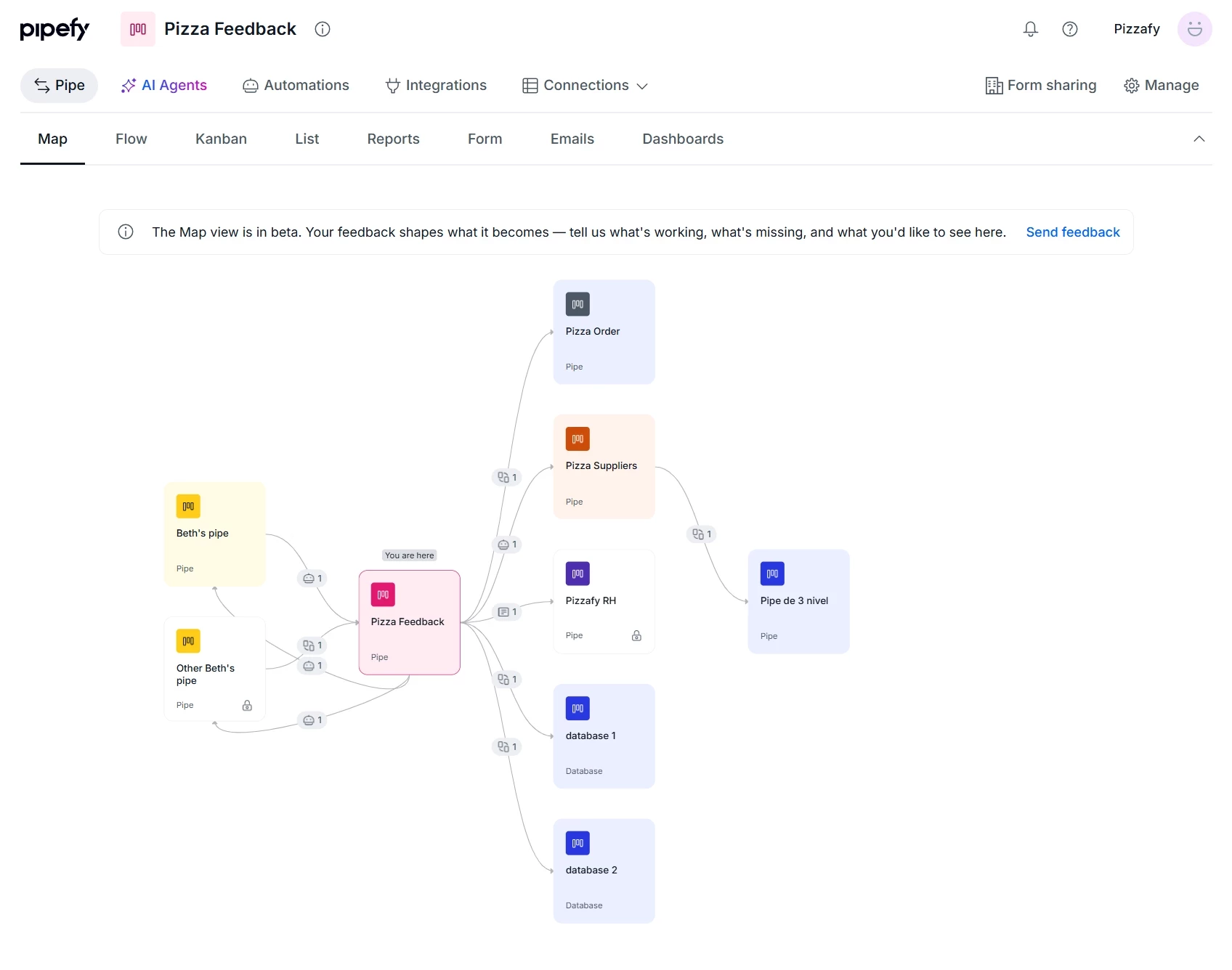The height and width of the screenshot is (970, 1232).
Task: Click the connection badge leading to database 1
Action: 507,680
